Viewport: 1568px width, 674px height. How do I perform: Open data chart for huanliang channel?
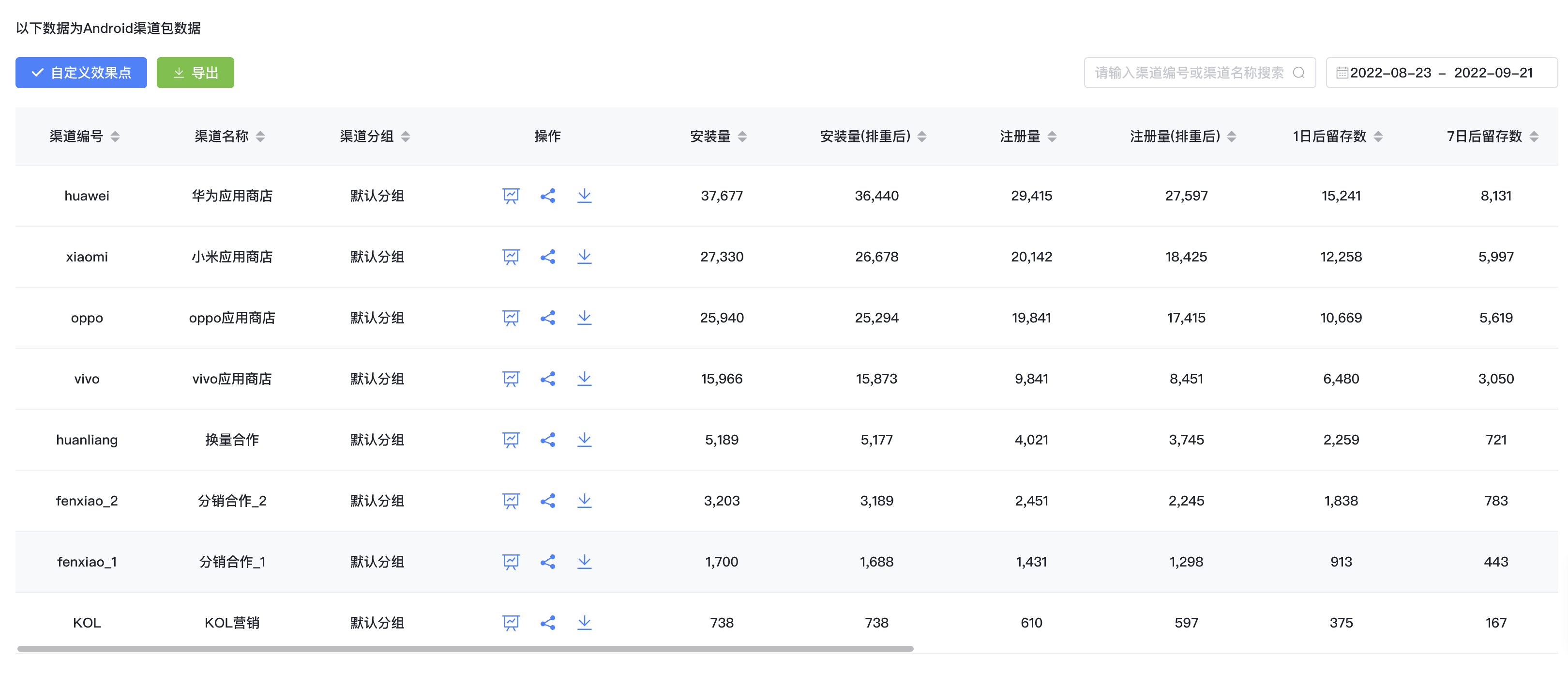click(x=511, y=440)
